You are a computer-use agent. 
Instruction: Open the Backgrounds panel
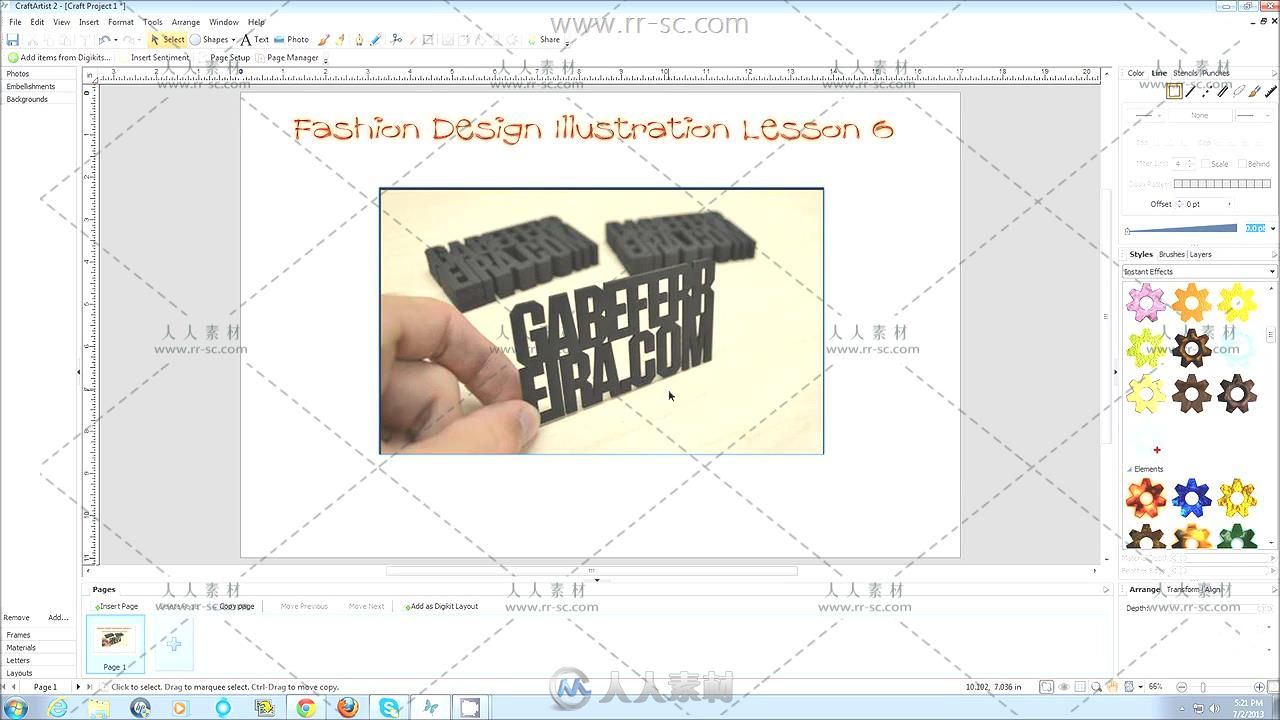pyautogui.click(x=27, y=100)
